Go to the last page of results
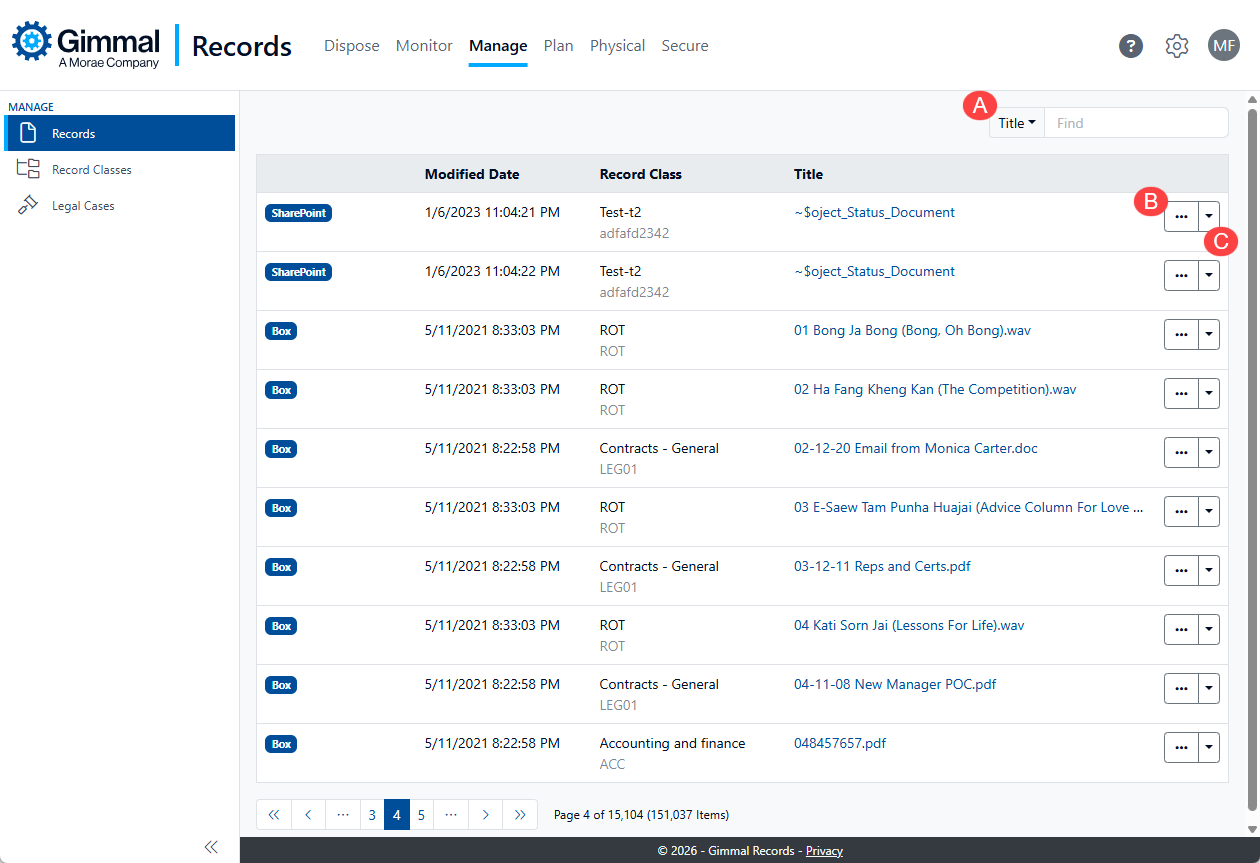Viewport: 1260px width, 863px height. (x=519, y=815)
